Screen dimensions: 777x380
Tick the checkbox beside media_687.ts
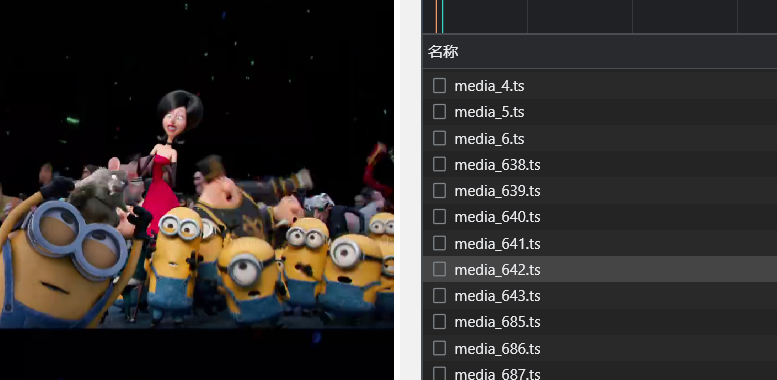[439, 374]
